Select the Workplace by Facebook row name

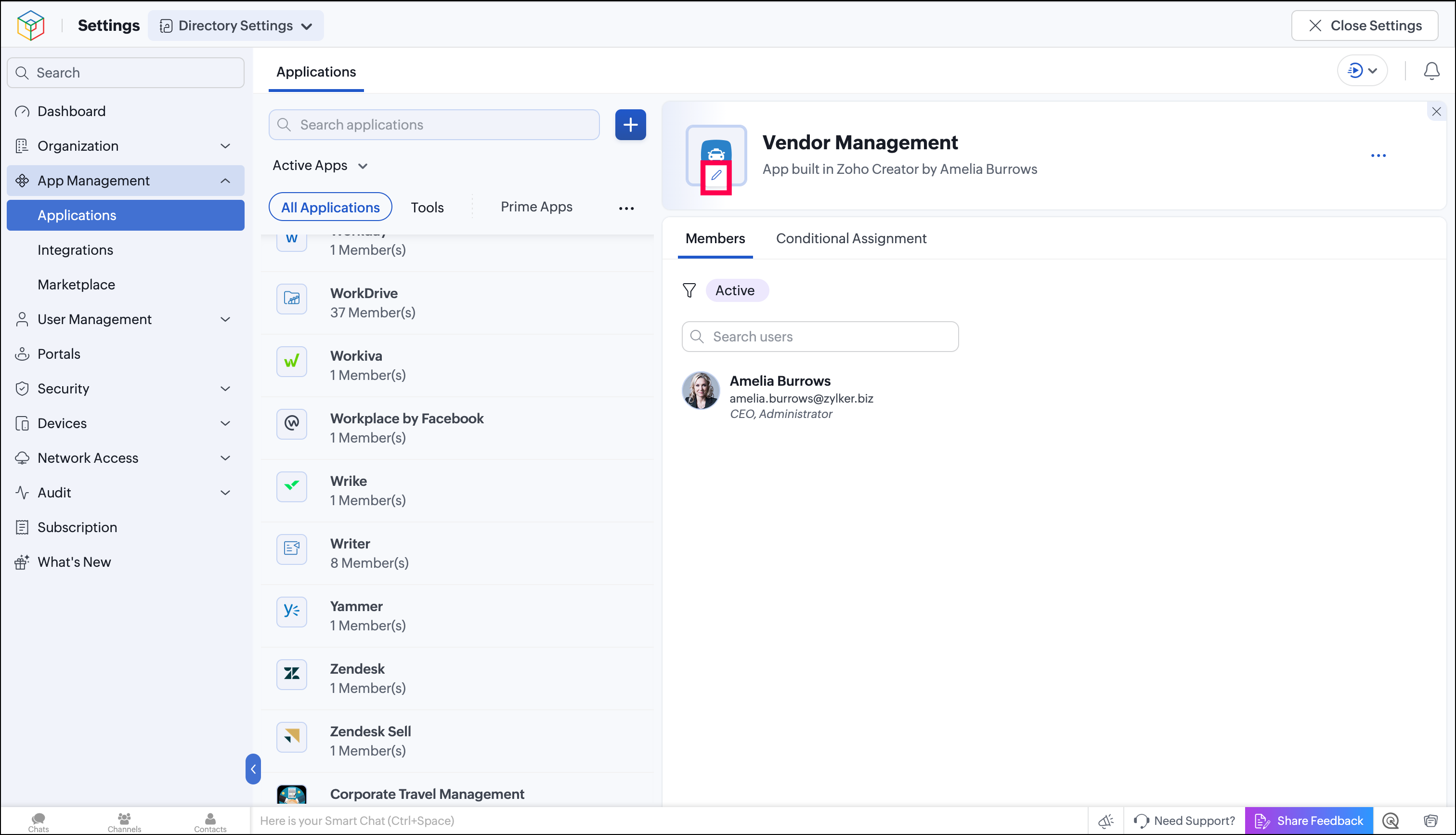(406, 418)
